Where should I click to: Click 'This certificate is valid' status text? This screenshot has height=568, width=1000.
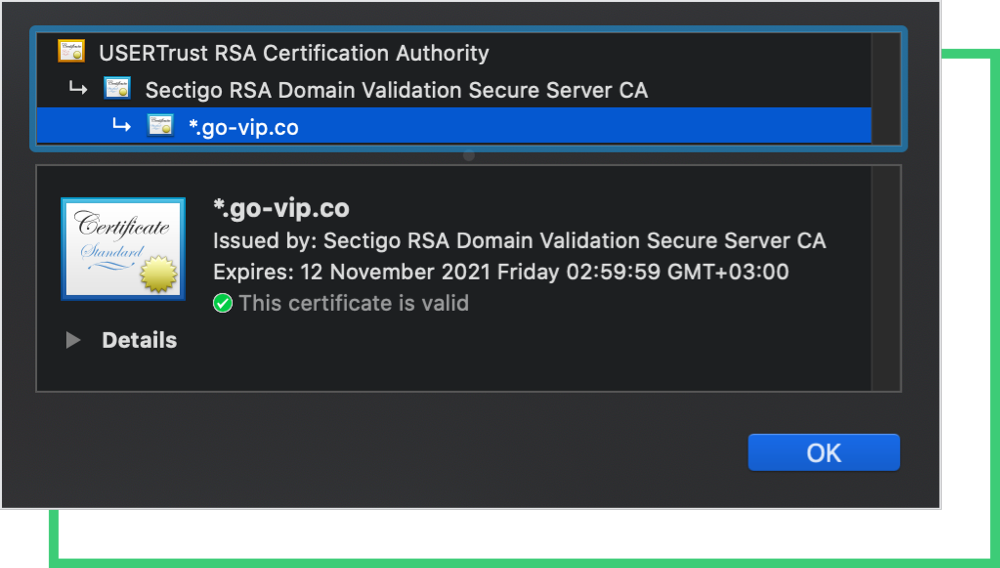point(353,303)
